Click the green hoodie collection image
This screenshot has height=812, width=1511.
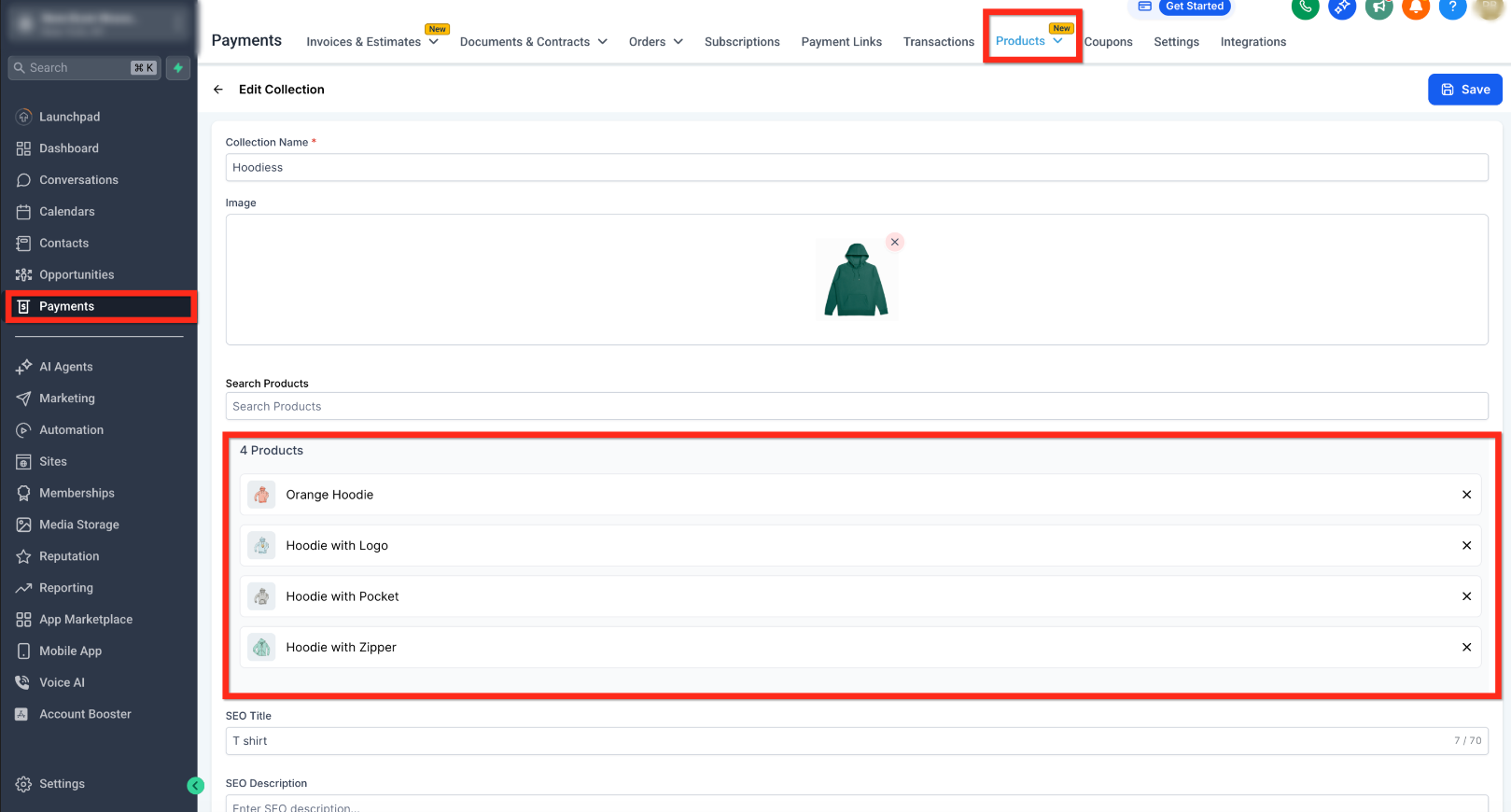856,281
